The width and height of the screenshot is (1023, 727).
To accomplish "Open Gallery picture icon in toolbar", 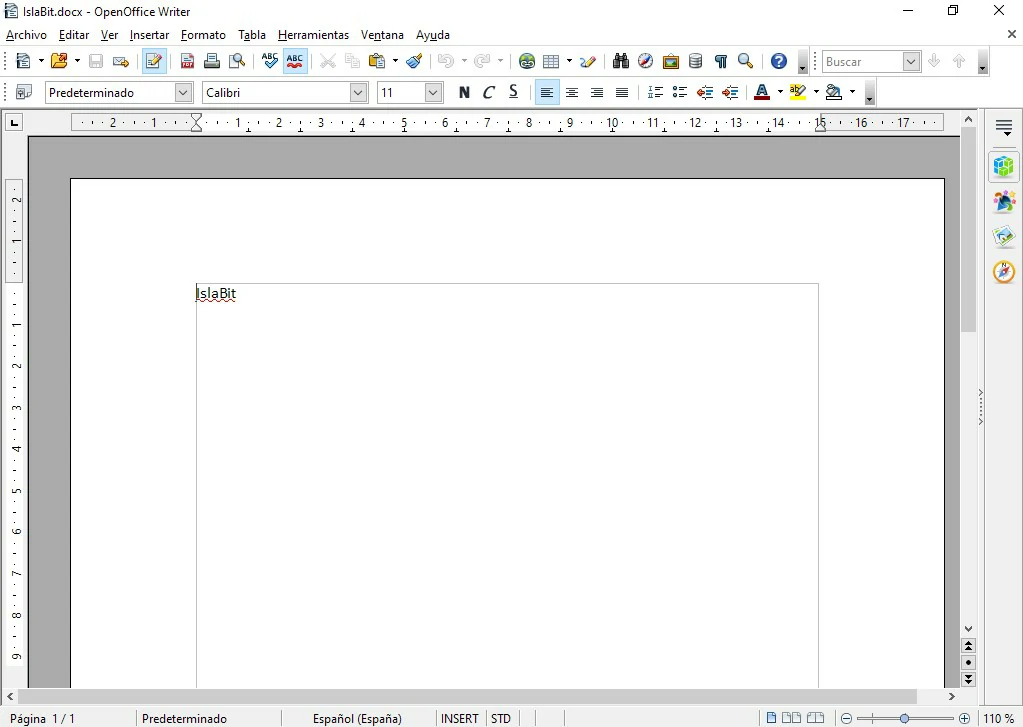I will pos(671,61).
